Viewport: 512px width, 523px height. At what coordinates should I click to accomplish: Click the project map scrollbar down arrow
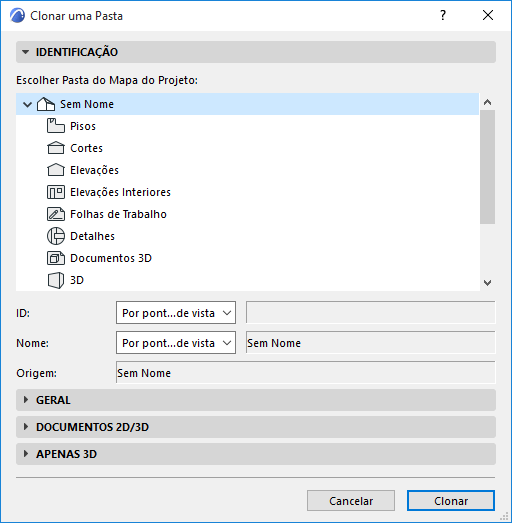pyautogui.click(x=487, y=283)
